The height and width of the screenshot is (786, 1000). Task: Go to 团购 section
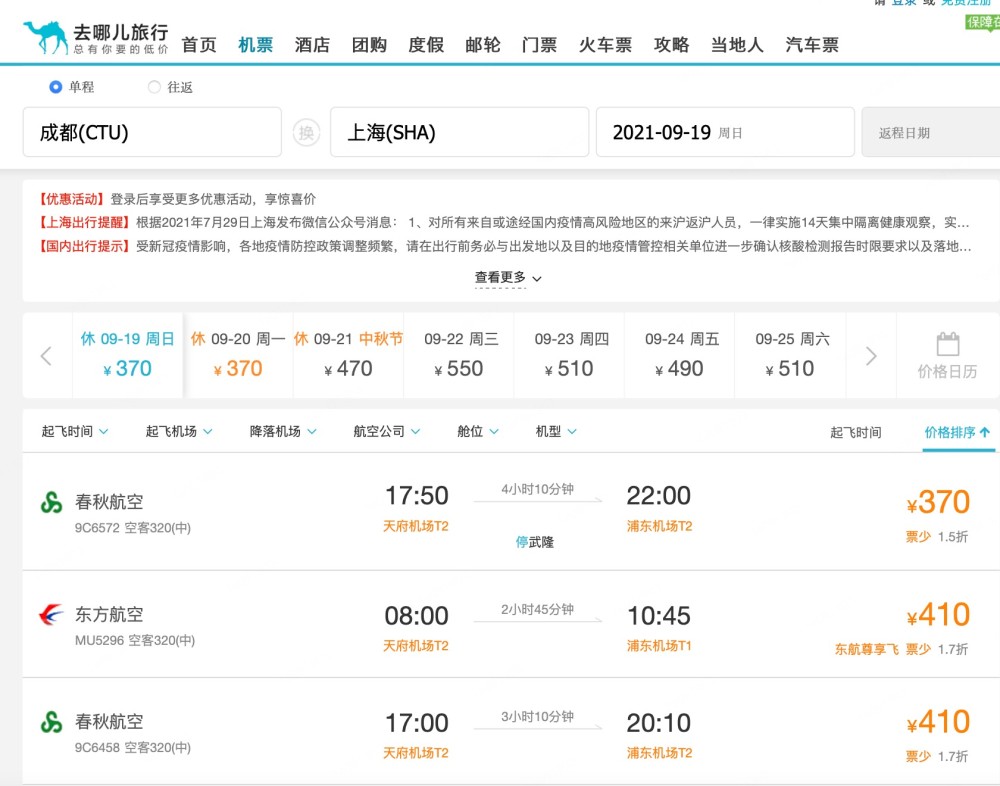[369, 45]
